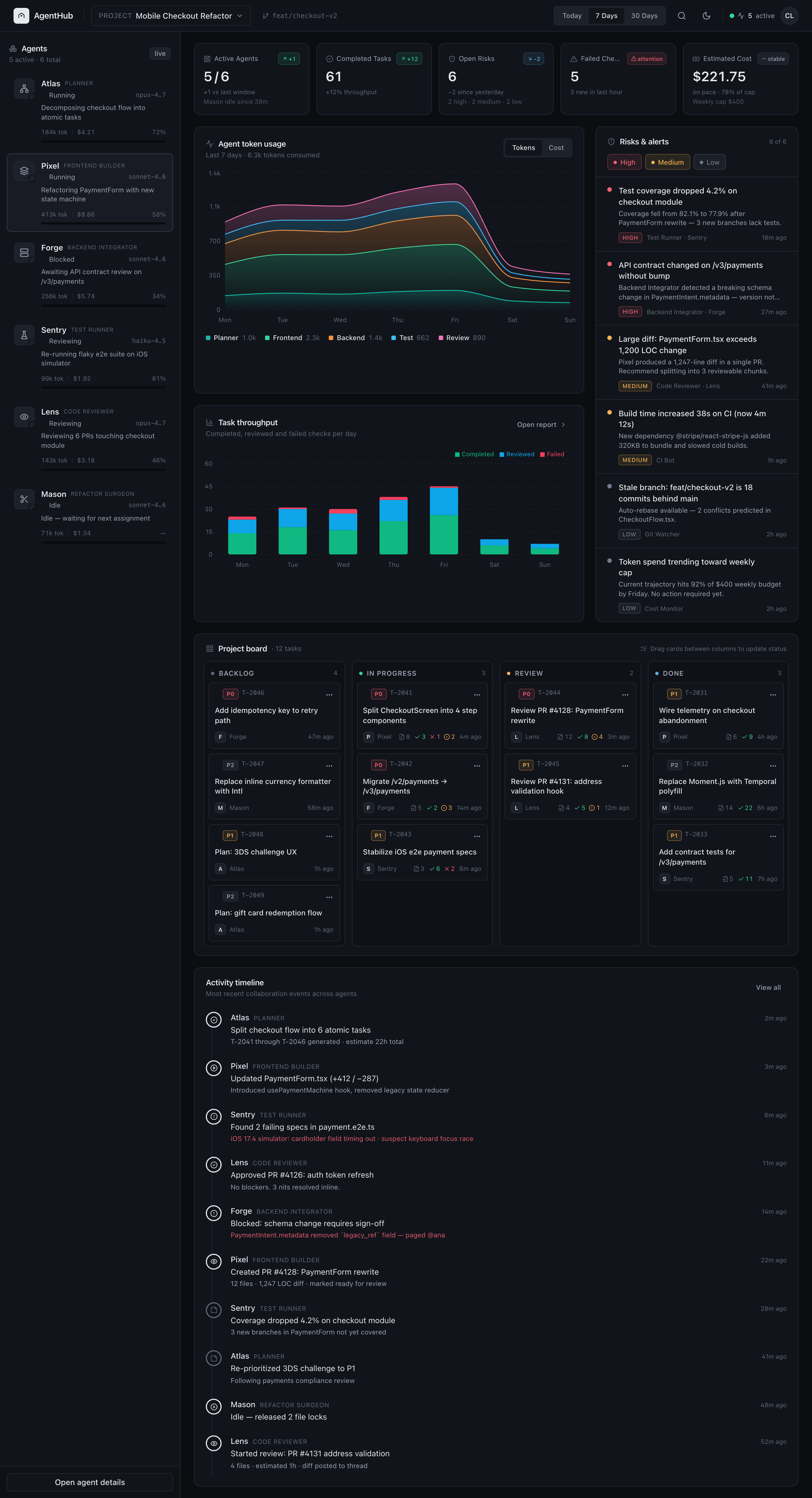Select the 7 Days time range tab
The width and height of the screenshot is (812, 1498).
pyautogui.click(x=606, y=16)
